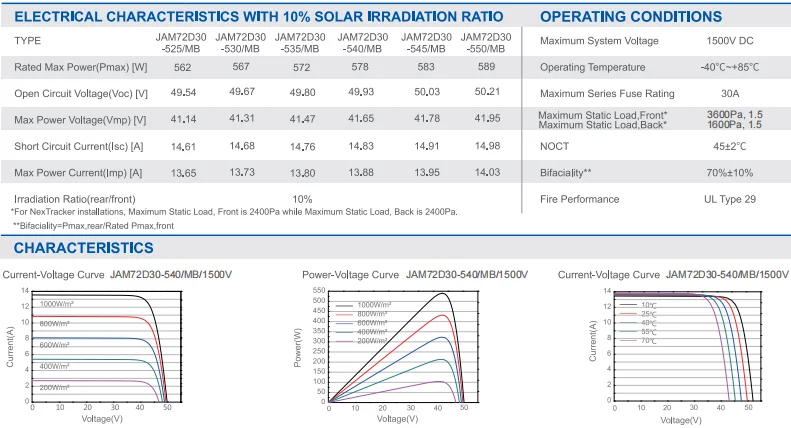Click the irradiance Current-Voltage curve chart

pos(106,346)
